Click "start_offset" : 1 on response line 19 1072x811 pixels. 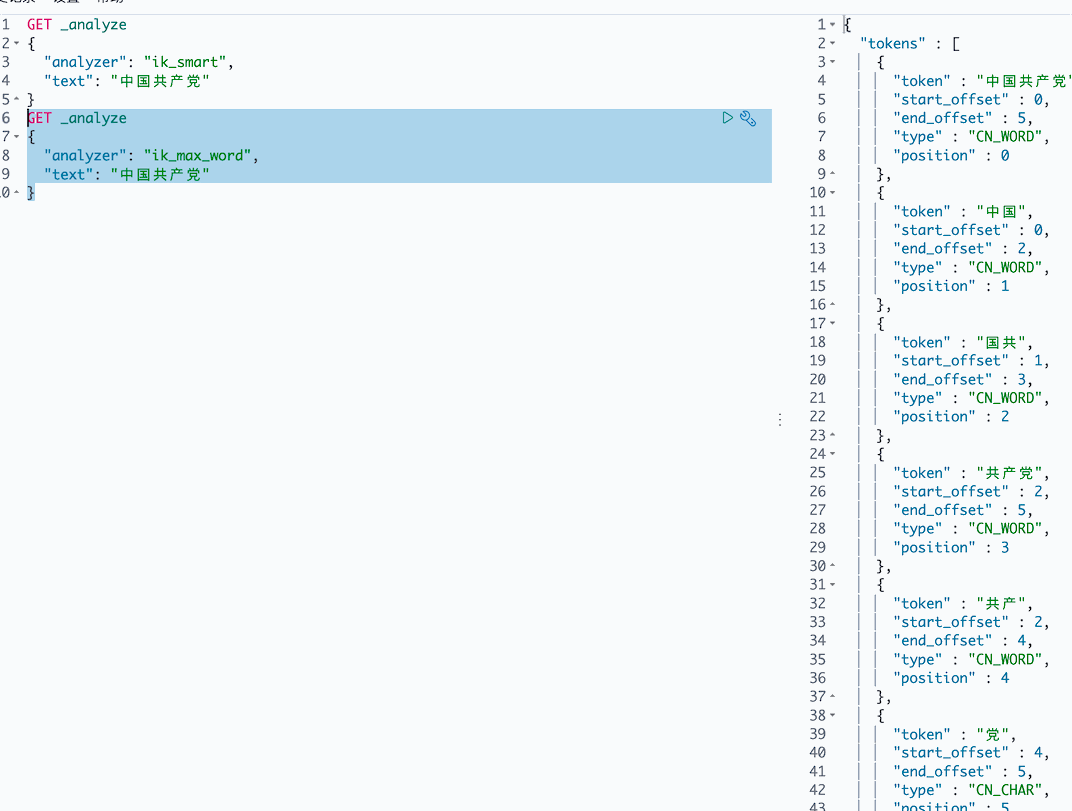tap(971, 361)
